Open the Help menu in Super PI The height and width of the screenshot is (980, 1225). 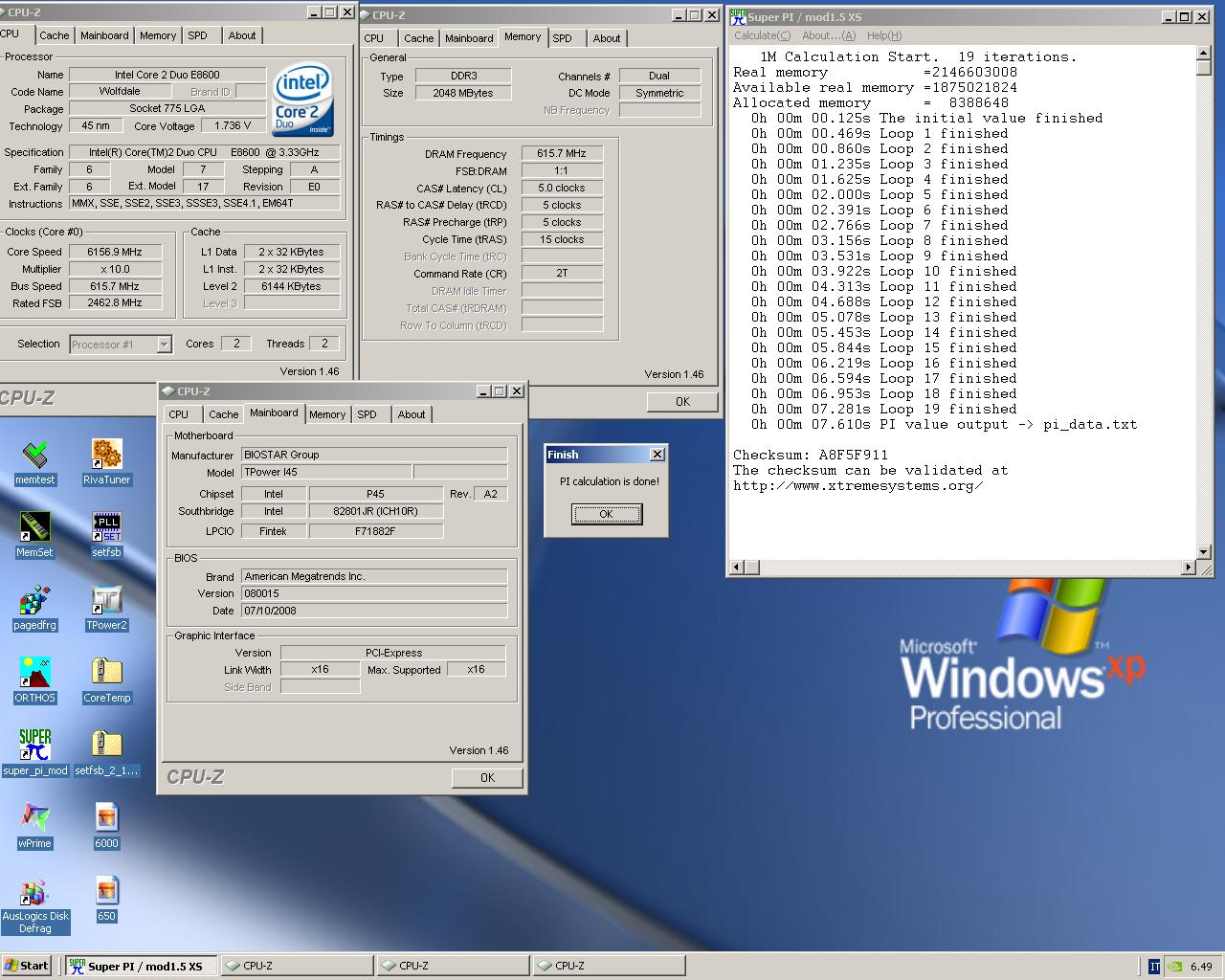point(883,35)
